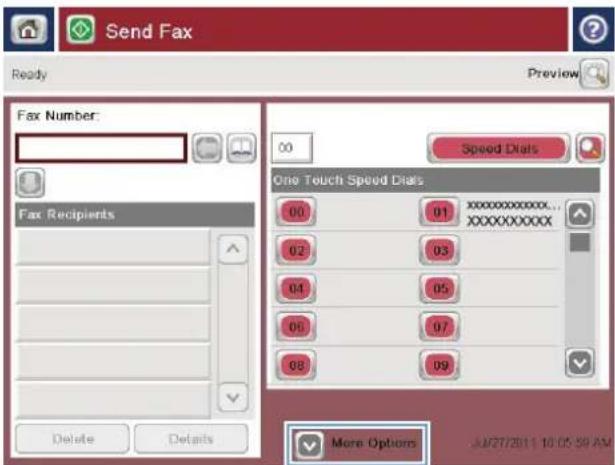Viewport: 615px width, 465px height.
Task: Click Details recipient button
Action: click(x=191, y=439)
